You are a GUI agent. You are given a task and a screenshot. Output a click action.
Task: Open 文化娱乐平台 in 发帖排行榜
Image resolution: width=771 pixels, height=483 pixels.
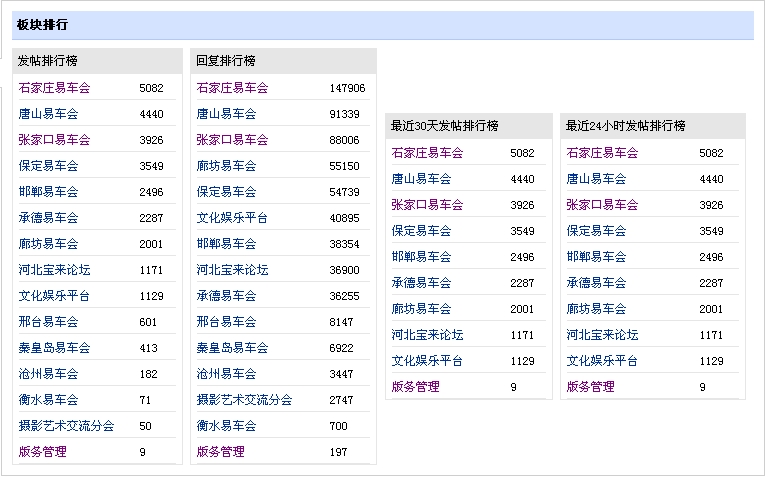point(55,296)
